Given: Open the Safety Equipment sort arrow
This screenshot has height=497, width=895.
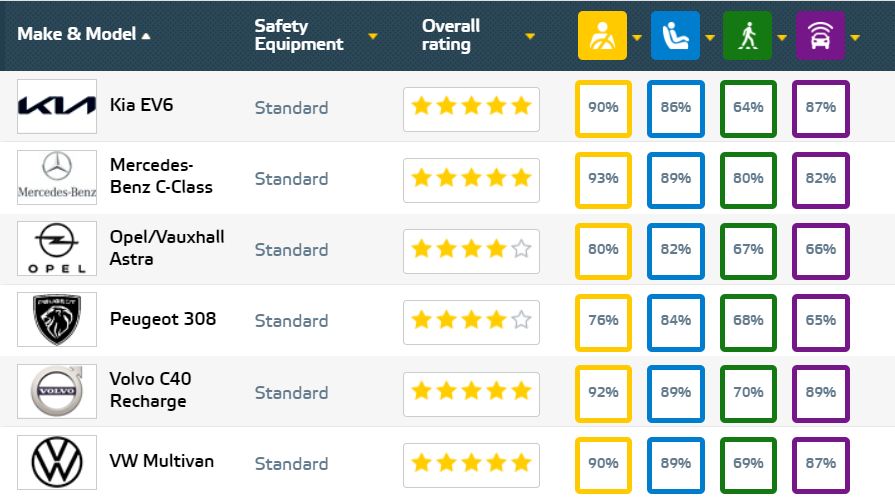Looking at the screenshot, I should [x=372, y=36].
